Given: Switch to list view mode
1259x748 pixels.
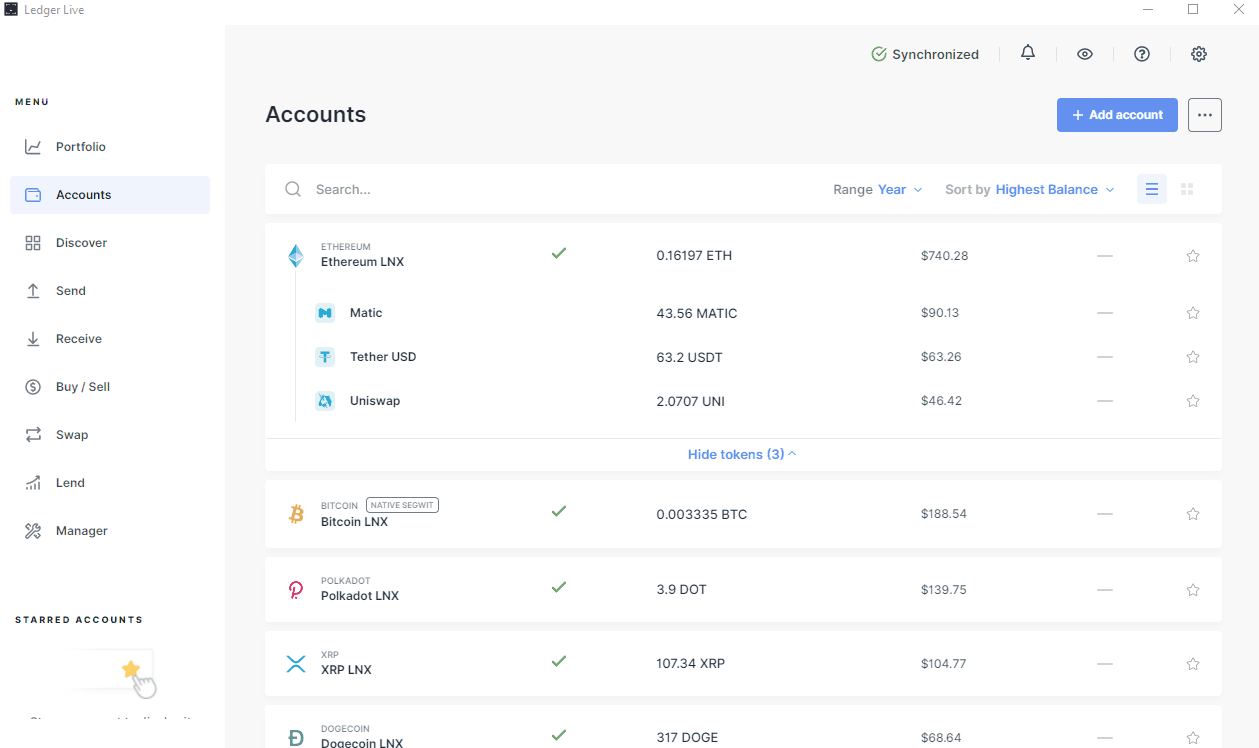Looking at the screenshot, I should [1152, 189].
